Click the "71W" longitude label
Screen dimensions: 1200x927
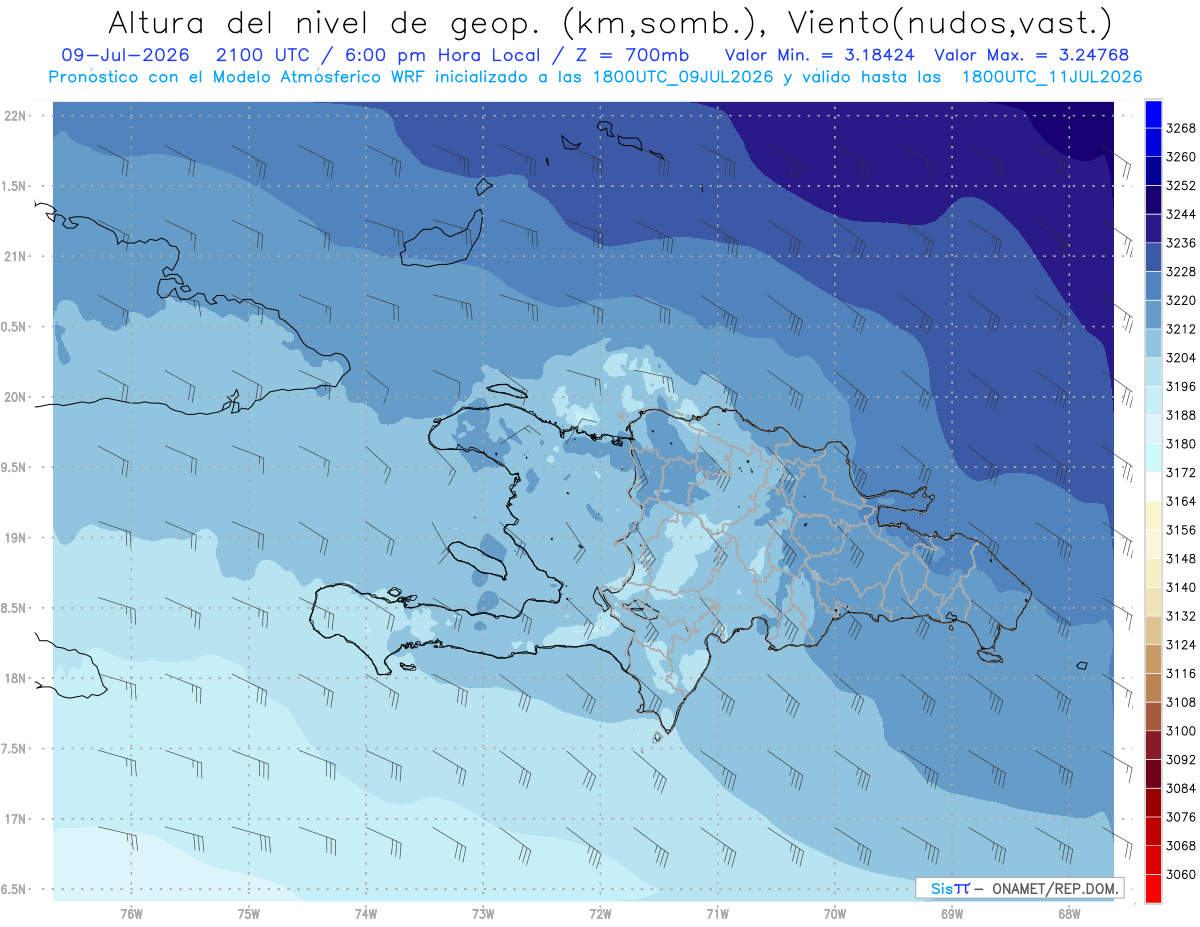point(717,912)
